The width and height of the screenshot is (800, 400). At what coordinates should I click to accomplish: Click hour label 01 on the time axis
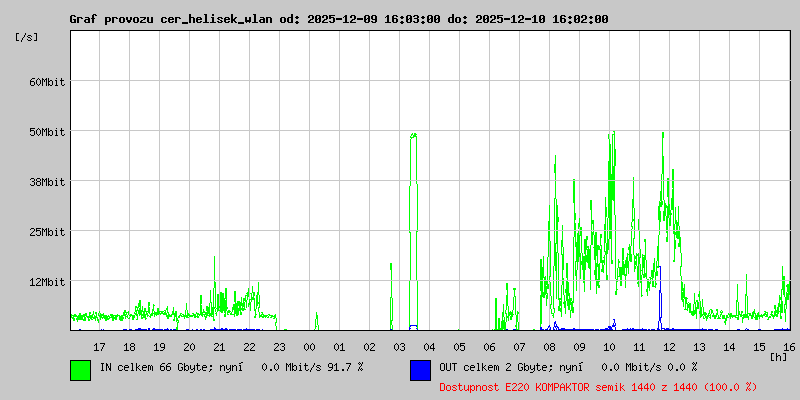click(339, 347)
